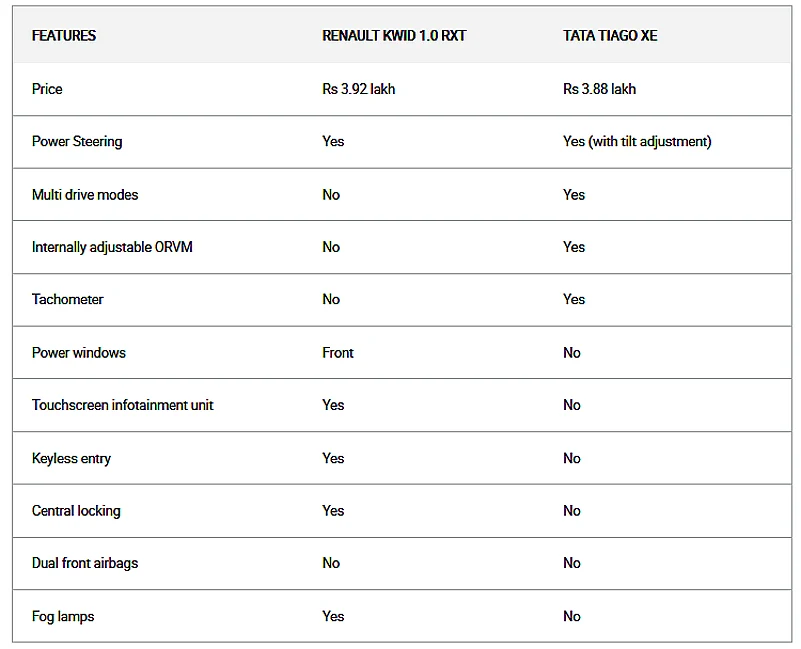Click the Keyless entry row label
801x649 pixels.
pyautogui.click(x=71, y=459)
